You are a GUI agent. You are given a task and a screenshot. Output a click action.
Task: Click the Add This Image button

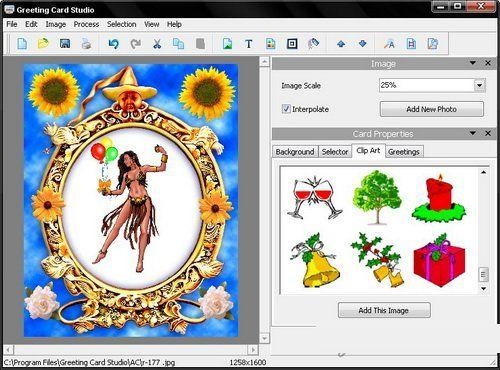[384, 310]
